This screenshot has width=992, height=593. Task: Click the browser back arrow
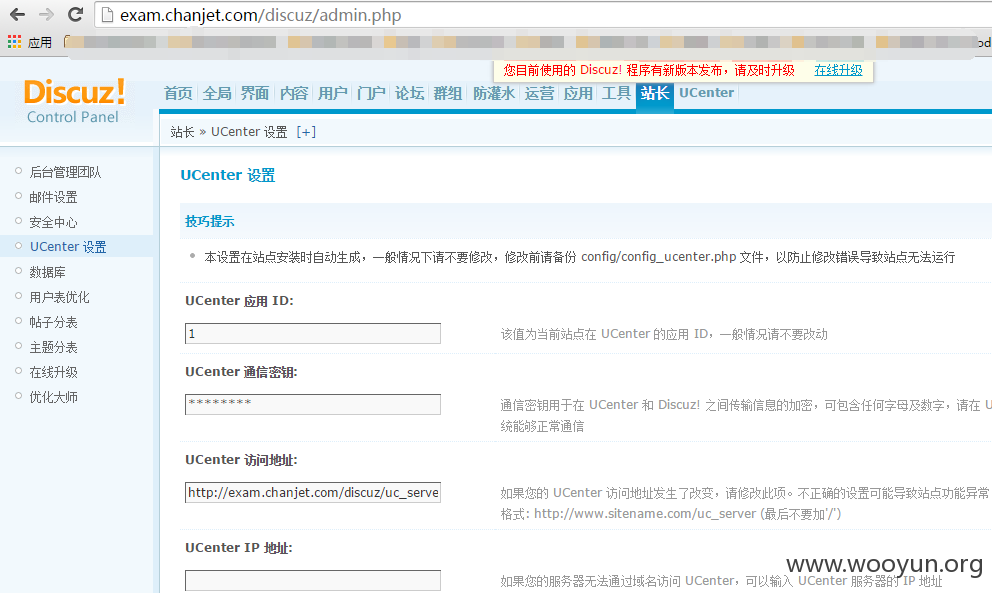tap(17, 14)
